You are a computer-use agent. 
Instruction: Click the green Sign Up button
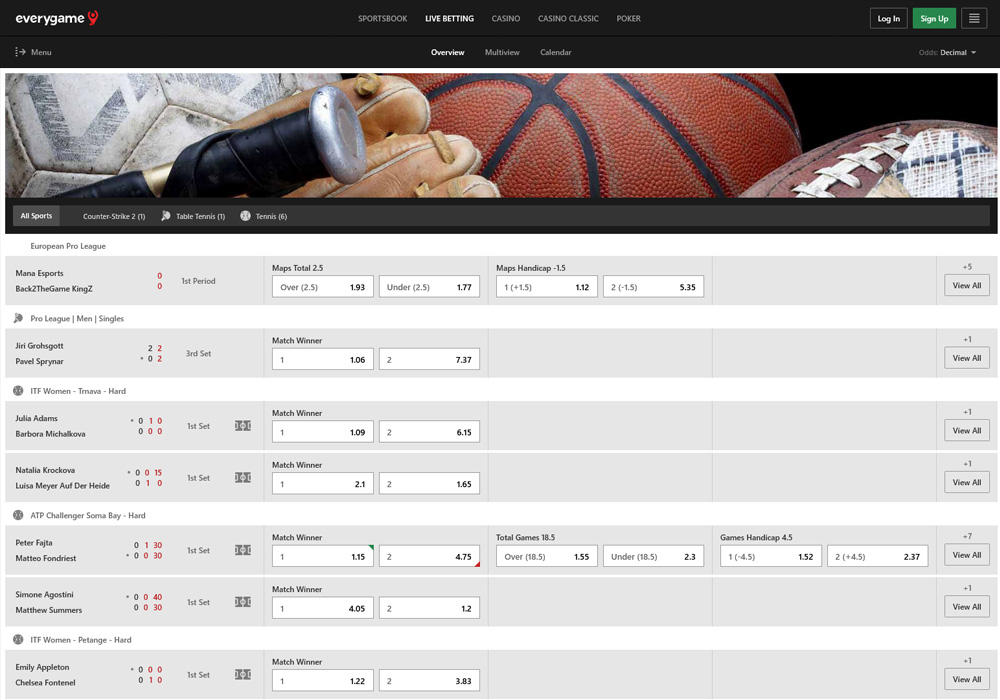tap(933, 18)
